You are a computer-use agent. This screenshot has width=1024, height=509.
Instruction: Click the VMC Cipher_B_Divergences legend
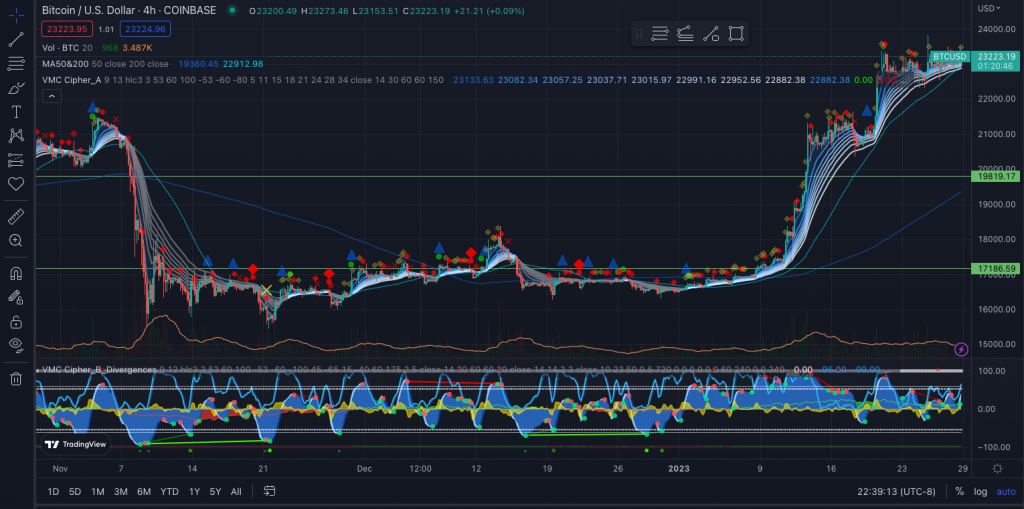click(99, 370)
